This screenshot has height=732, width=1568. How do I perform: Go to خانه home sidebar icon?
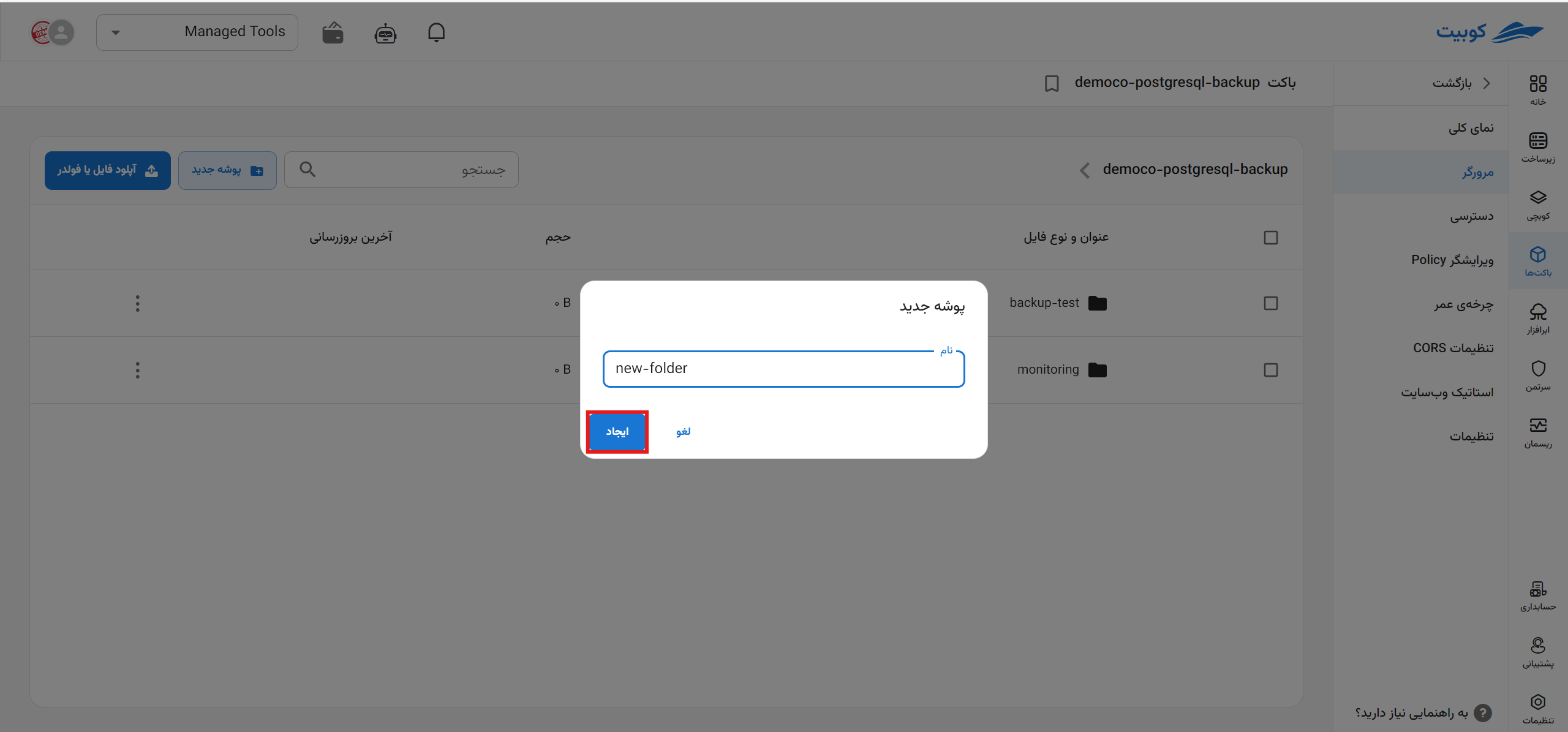pos(1538,90)
